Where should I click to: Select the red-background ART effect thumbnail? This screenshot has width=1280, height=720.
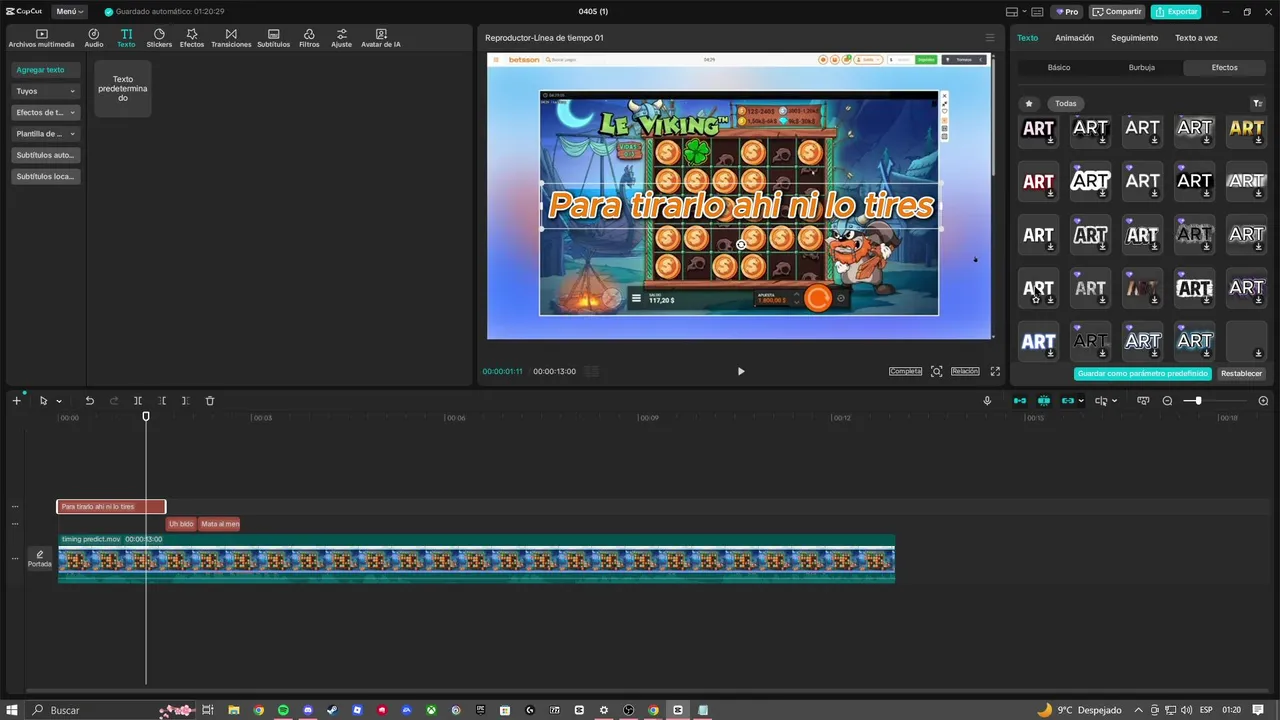click(x=1038, y=181)
